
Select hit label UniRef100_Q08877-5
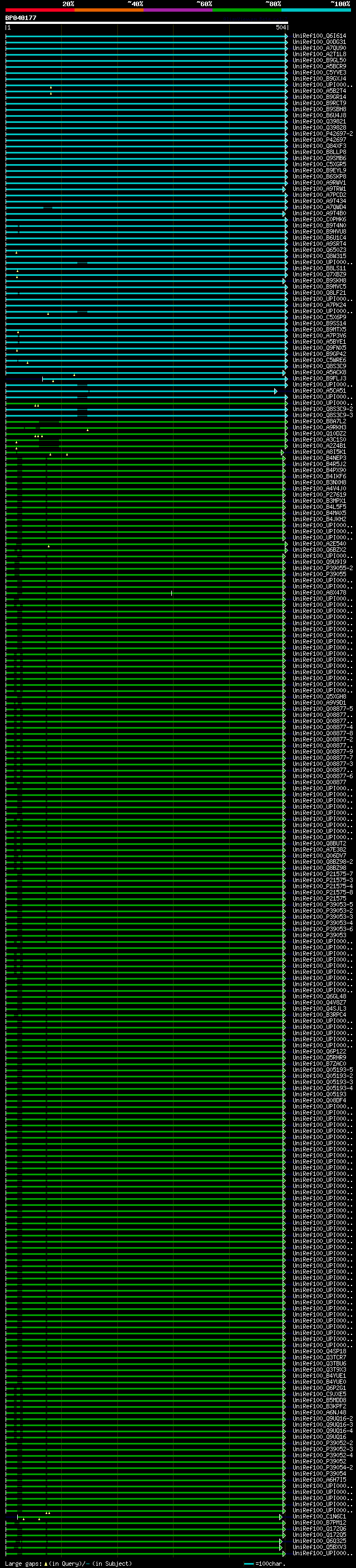point(323,709)
